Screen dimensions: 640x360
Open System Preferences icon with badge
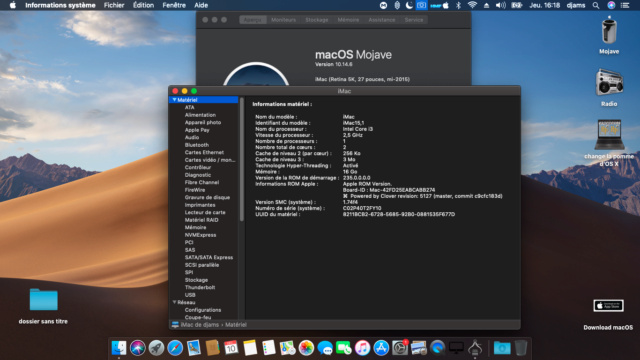pyautogui.click(x=400, y=348)
